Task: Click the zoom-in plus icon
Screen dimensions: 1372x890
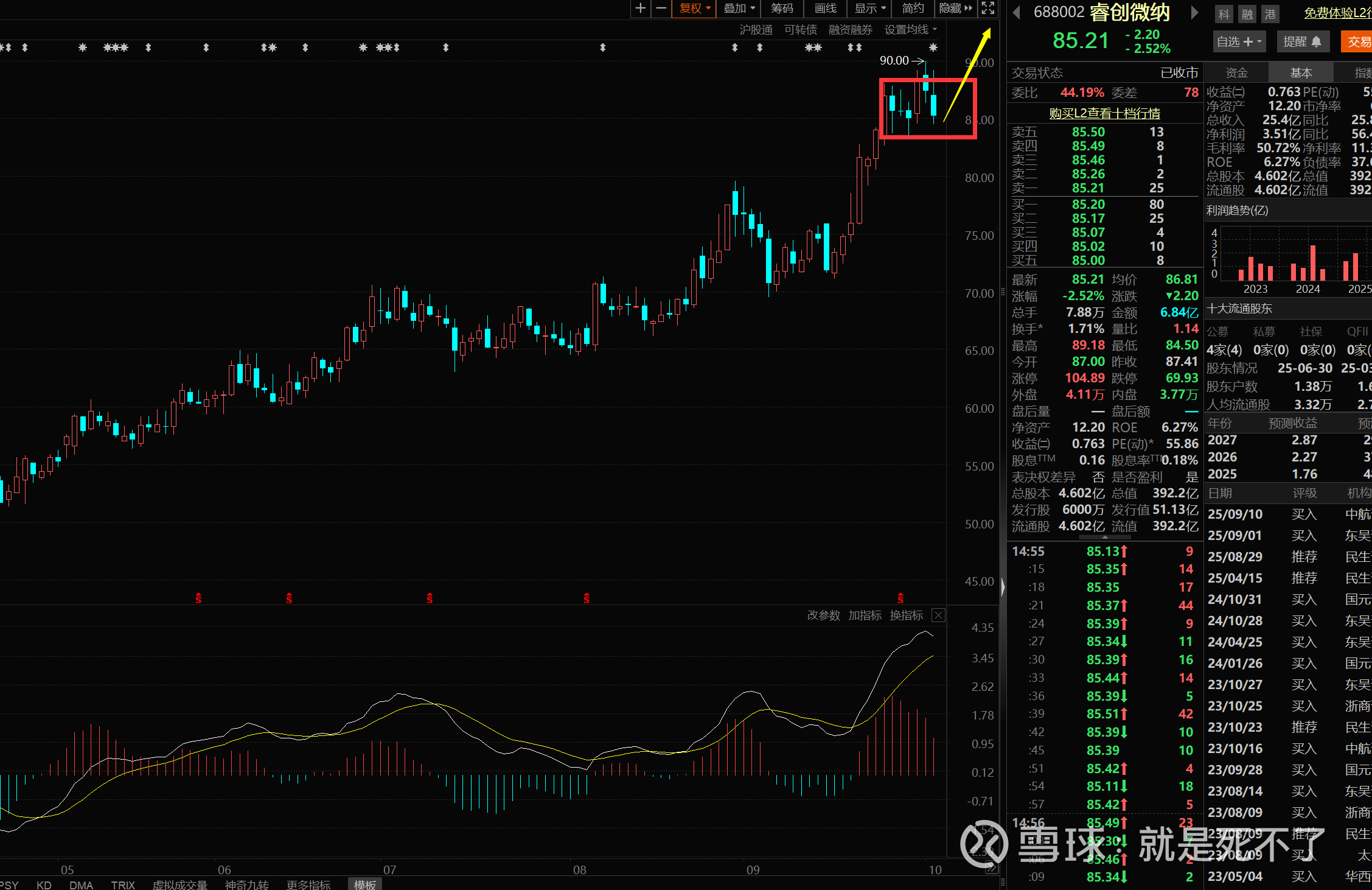Action: (640, 9)
